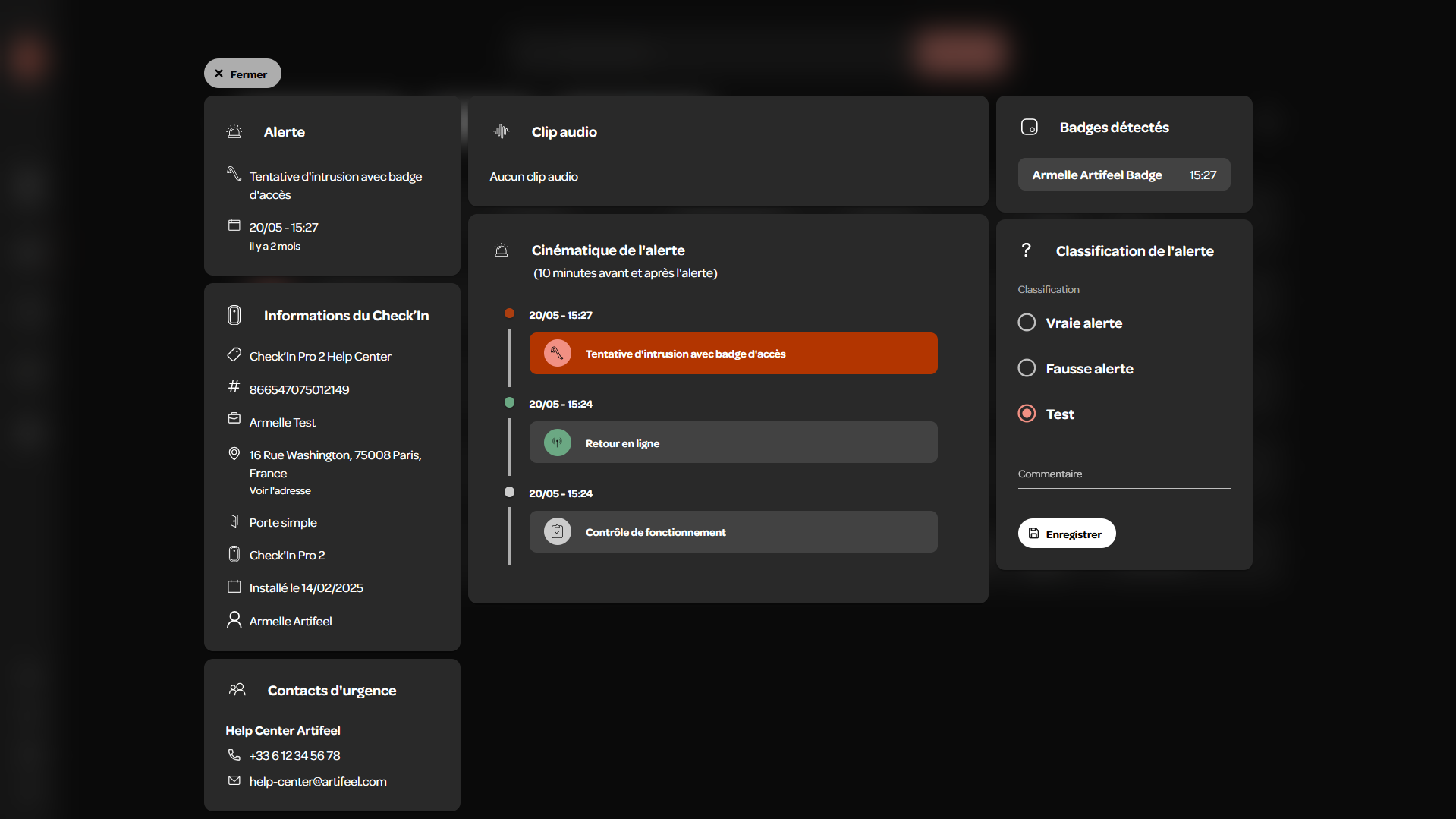Screen dimensions: 1456x819
Task: Click the clipboard icon for Contrôle de fonctionnement
Action: 557,531
